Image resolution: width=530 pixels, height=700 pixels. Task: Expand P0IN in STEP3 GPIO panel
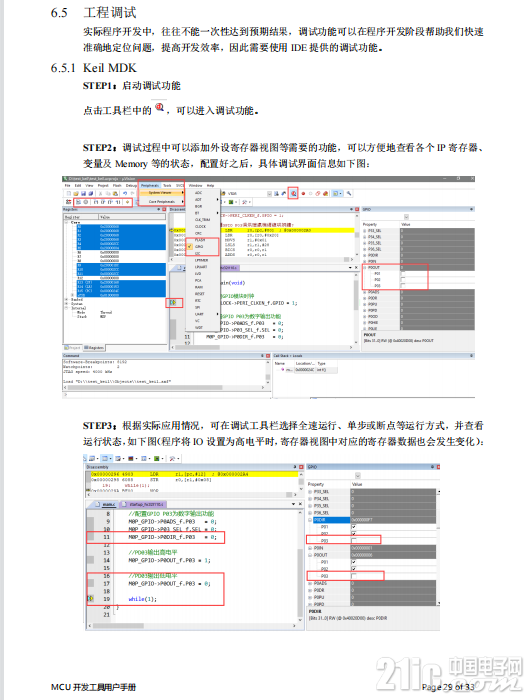click(310, 548)
